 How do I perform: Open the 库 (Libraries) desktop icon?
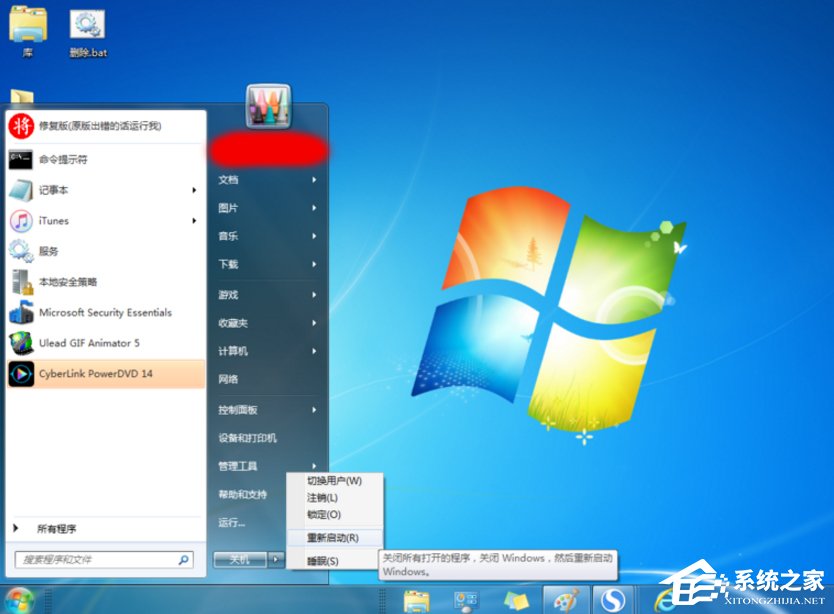pyautogui.click(x=27, y=25)
